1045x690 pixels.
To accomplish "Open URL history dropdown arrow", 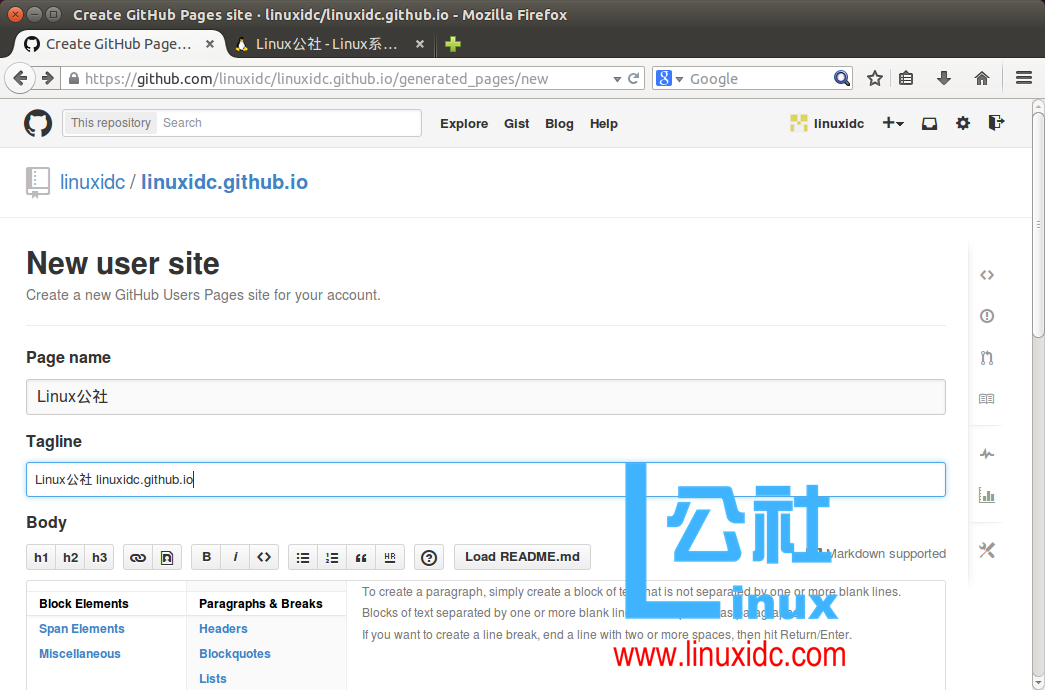I will pos(617,79).
